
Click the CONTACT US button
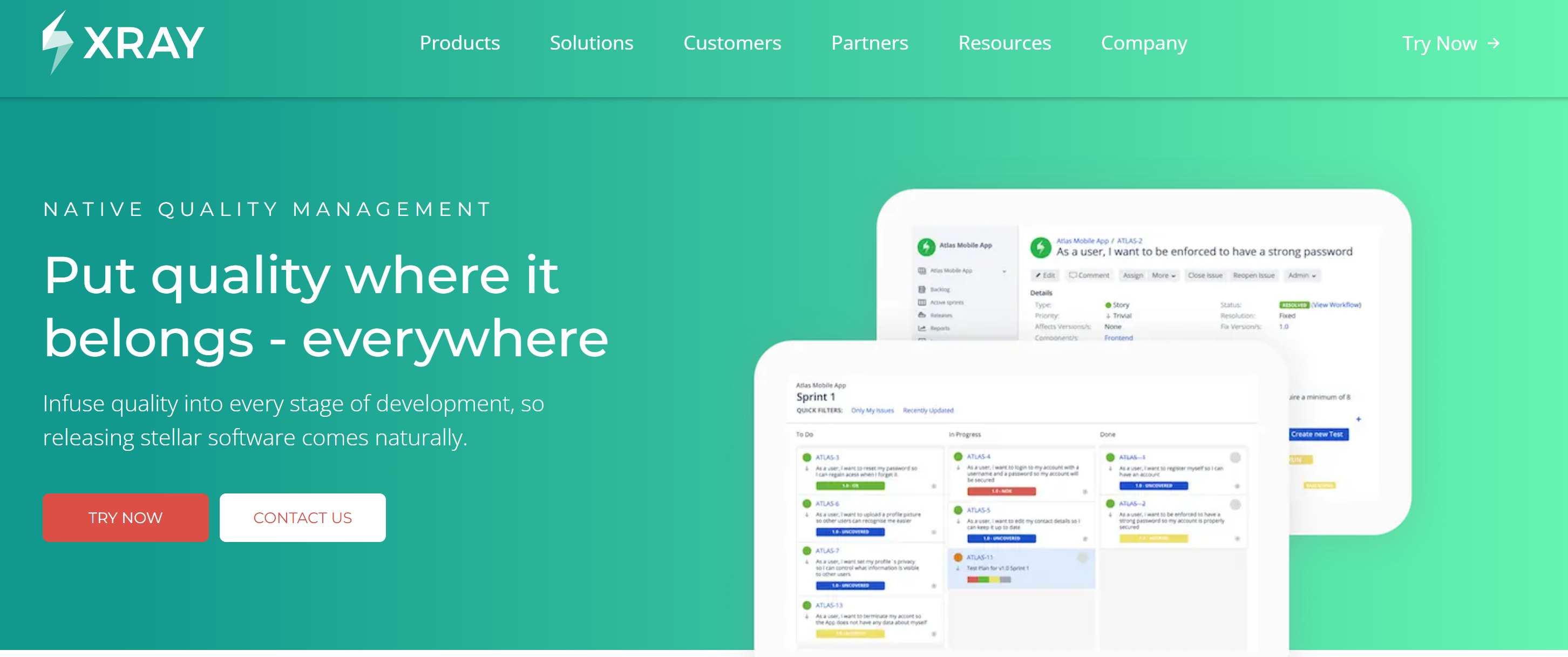(303, 517)
